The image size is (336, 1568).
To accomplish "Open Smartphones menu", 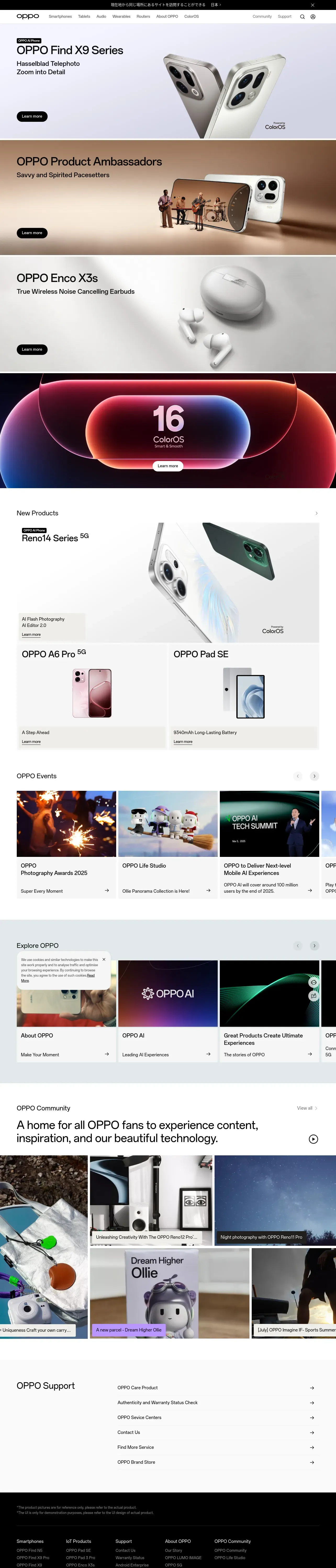I will pos(60,16).
